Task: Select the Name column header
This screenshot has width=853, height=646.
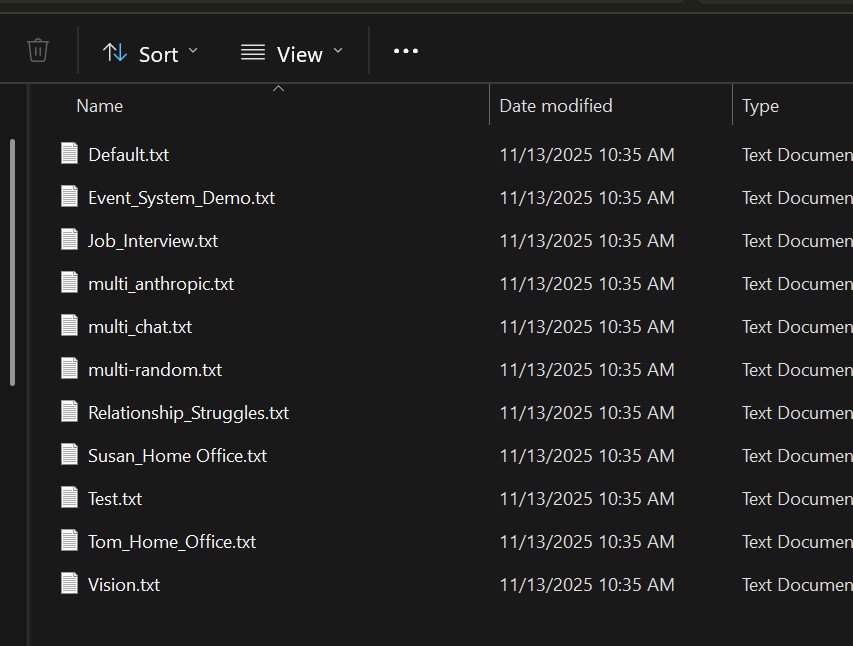Action: pyautogui.click(x=99, y=105)
